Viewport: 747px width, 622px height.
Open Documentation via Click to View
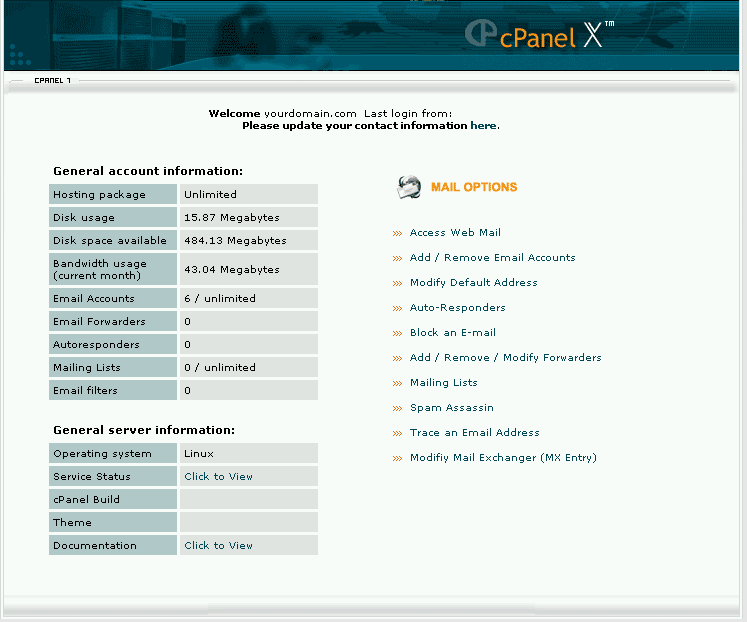tap(218, 546)
